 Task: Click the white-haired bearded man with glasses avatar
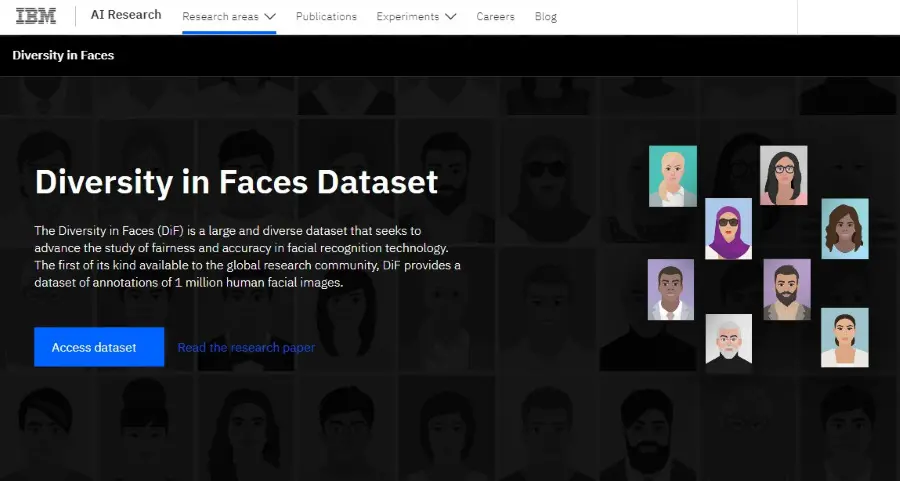click(728, 338)
